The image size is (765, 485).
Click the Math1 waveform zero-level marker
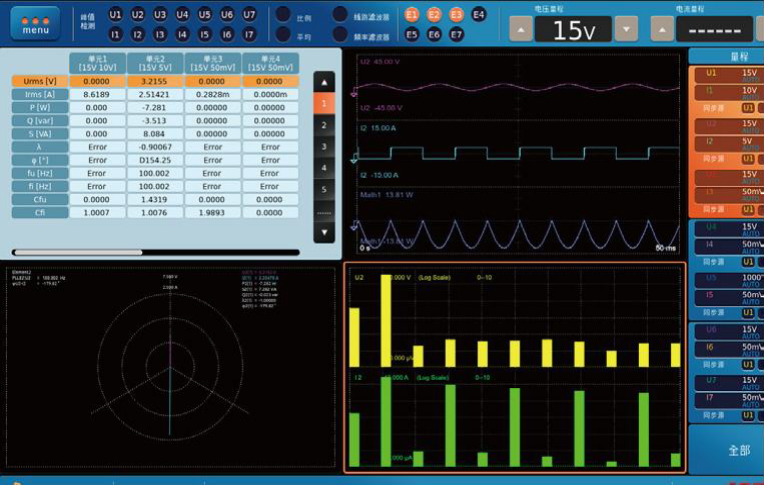[354, 226]
